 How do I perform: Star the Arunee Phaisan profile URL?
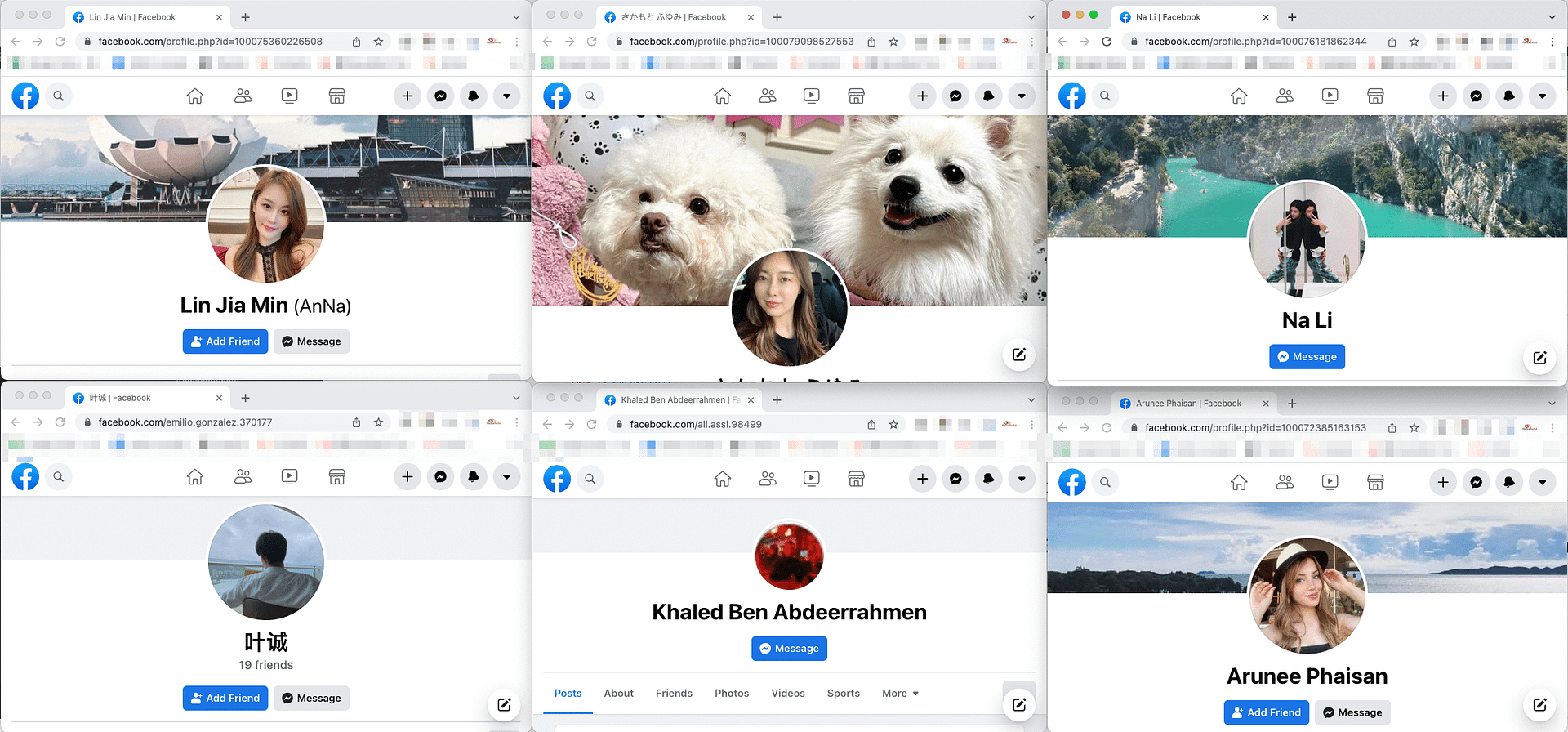pos(1414,428)
